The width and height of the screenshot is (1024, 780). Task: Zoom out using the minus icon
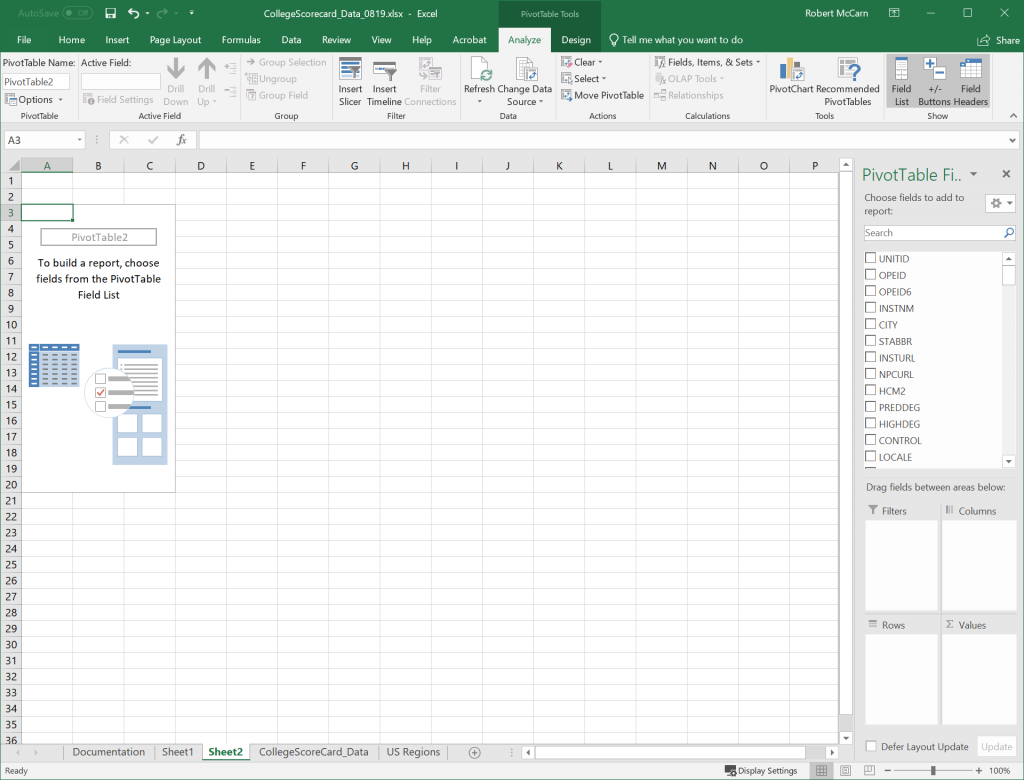pyautogui.click(x=890, y=771)
